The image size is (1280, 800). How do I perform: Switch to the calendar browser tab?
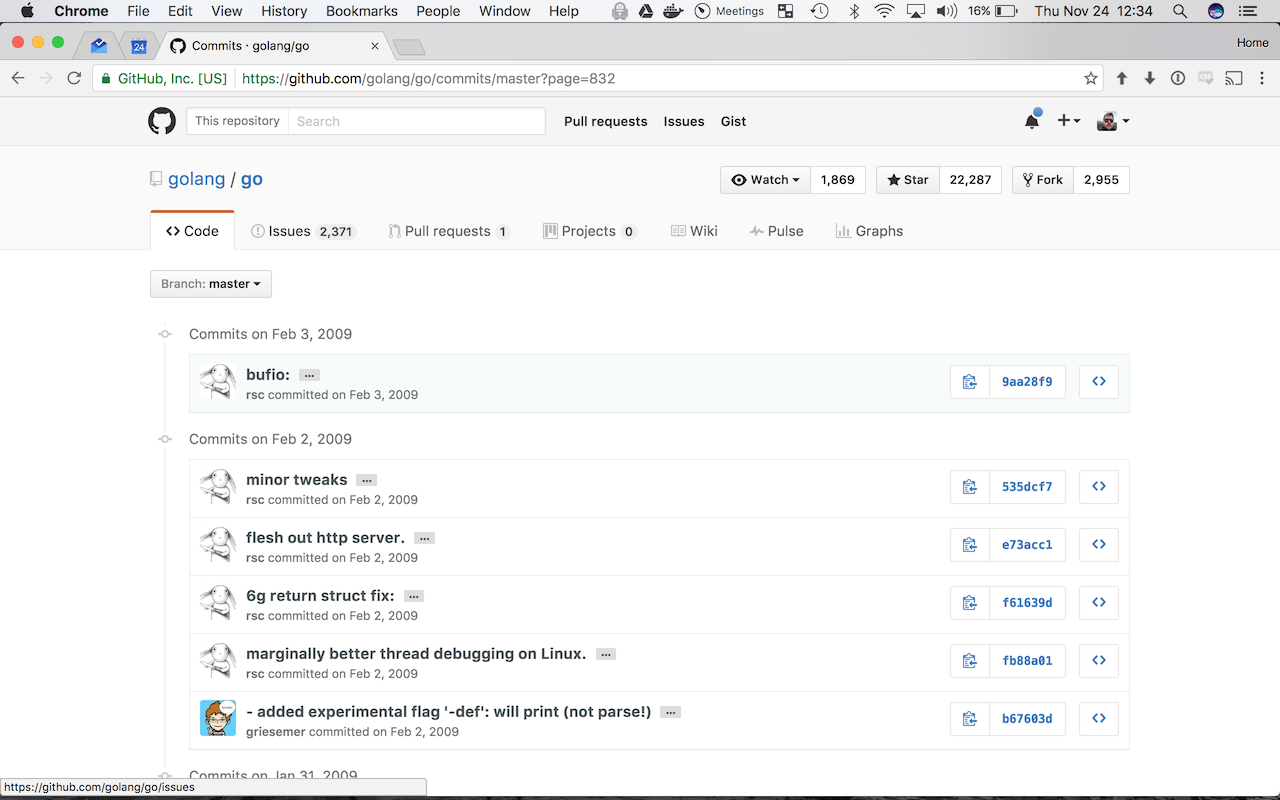139,46
